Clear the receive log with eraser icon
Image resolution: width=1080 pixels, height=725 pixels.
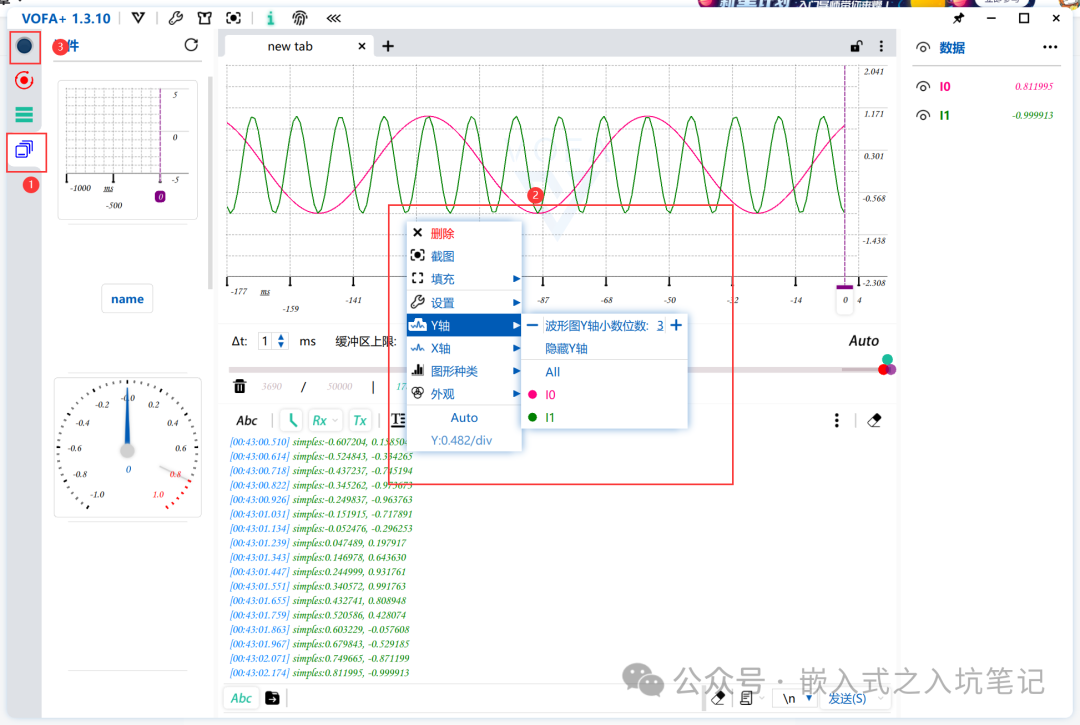click(874, 420)
